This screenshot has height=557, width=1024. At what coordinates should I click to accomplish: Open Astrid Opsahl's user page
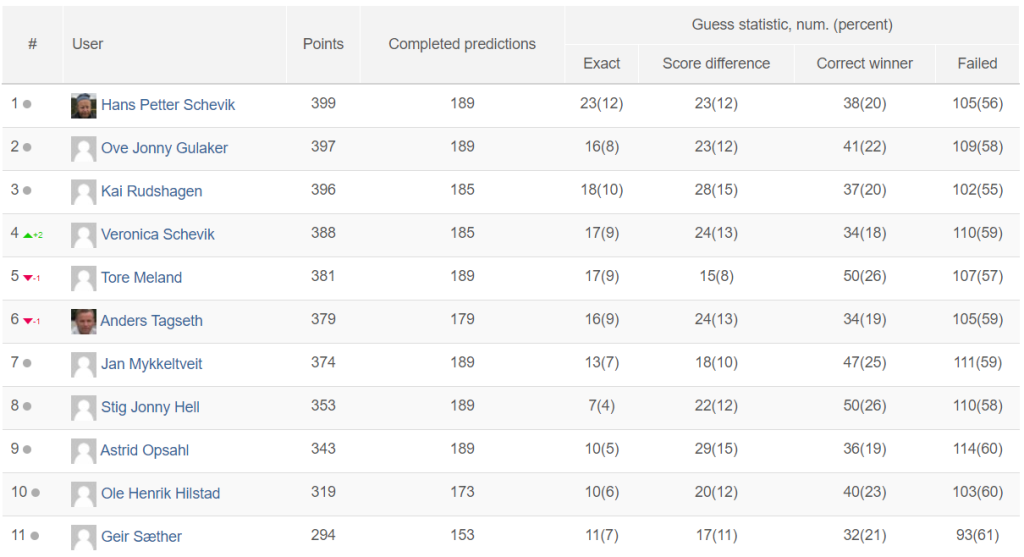pos(144,450)
